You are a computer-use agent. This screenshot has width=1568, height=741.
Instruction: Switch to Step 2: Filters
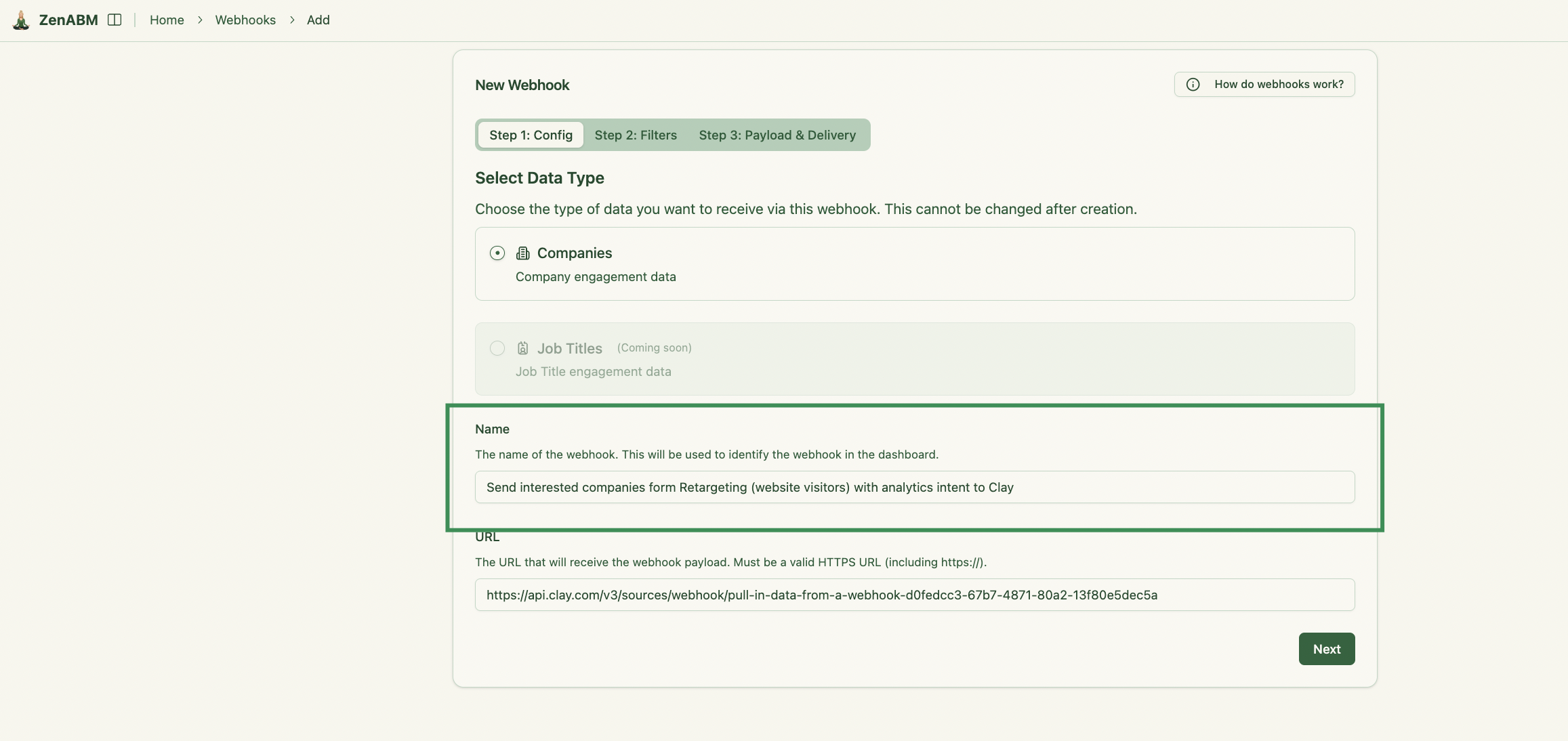[635, 135]
